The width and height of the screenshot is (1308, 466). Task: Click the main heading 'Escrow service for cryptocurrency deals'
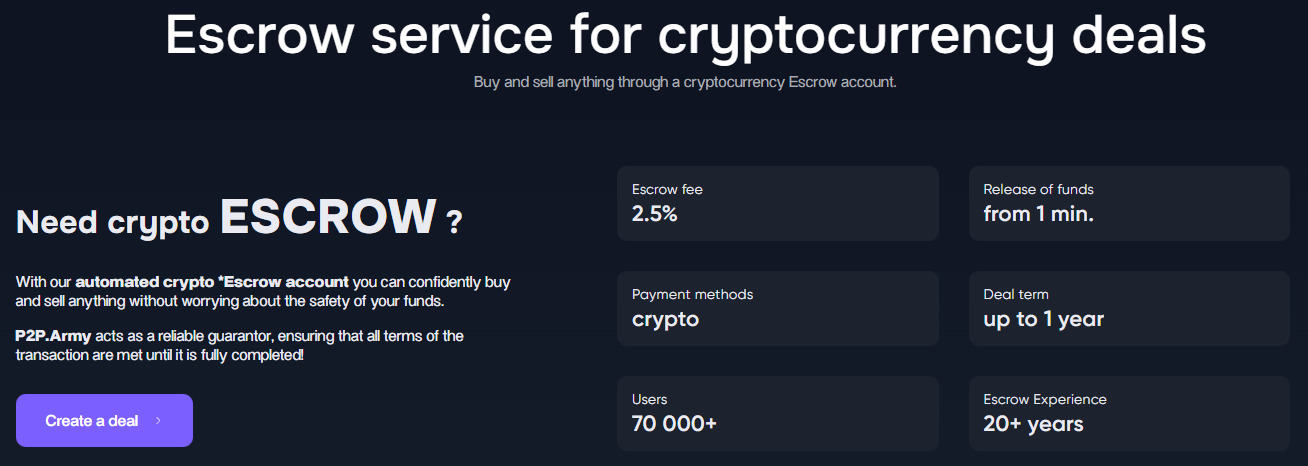pyautogui.click(x=685, y=35)
